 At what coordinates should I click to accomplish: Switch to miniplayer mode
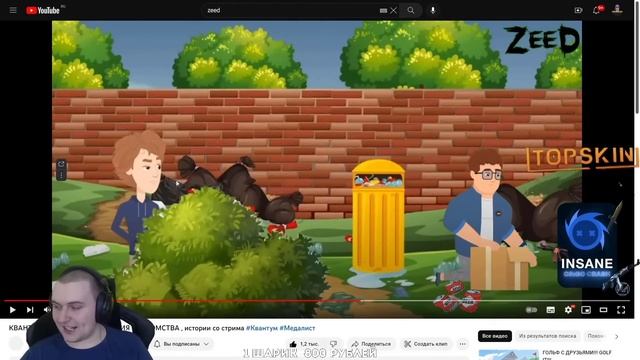click(586, 310)
